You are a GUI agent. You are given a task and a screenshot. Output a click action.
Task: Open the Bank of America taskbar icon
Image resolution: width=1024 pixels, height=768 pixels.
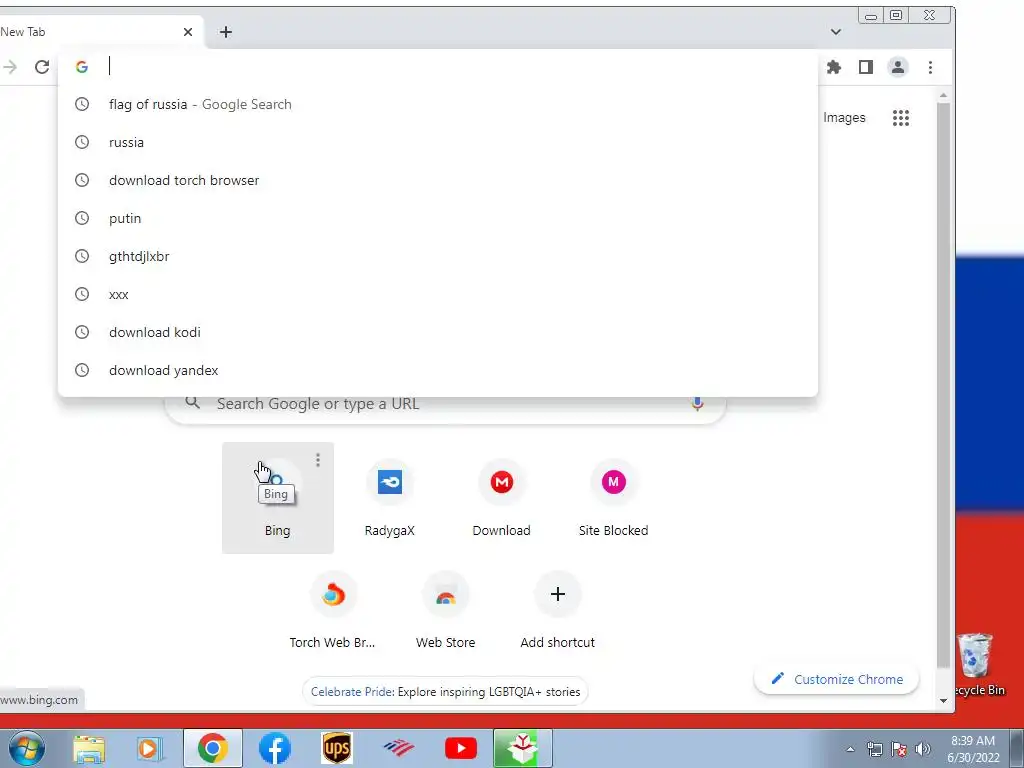pyautogui.click(x=398, y=748)
